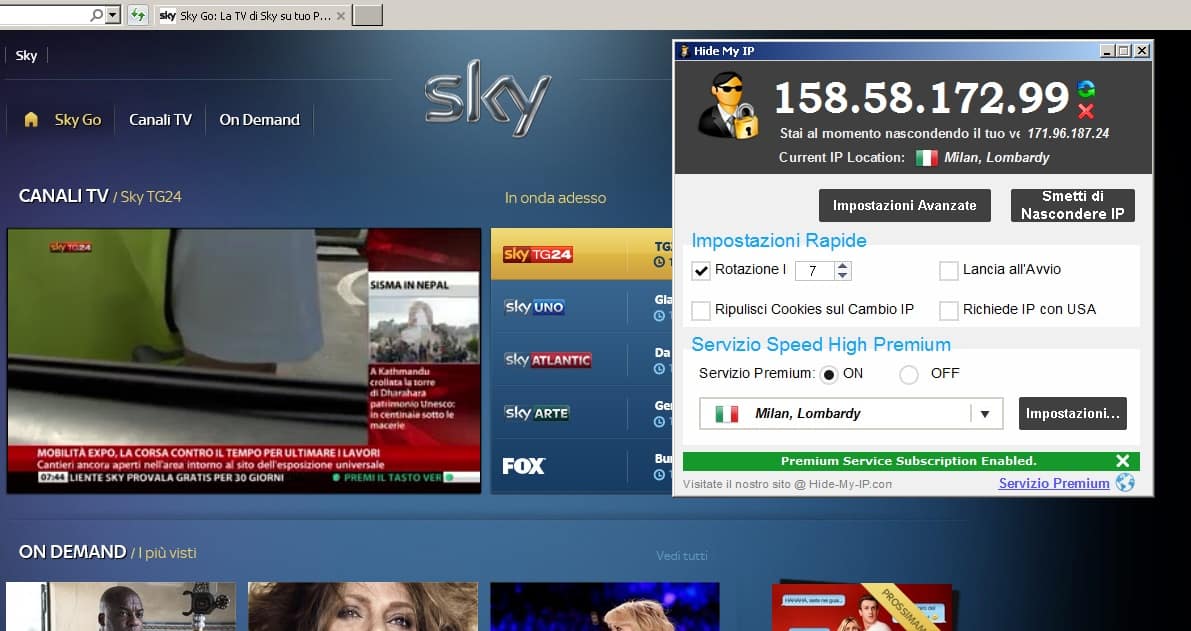
Task: Open the On Demand thumbnail with blue stage
Action: tap(605, 607)
